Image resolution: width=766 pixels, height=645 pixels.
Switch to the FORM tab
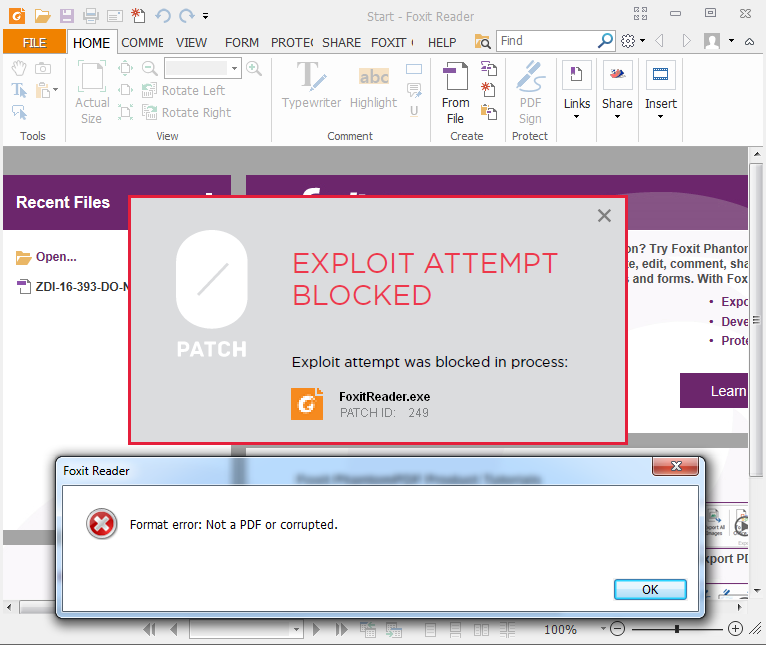pos(242,43)
